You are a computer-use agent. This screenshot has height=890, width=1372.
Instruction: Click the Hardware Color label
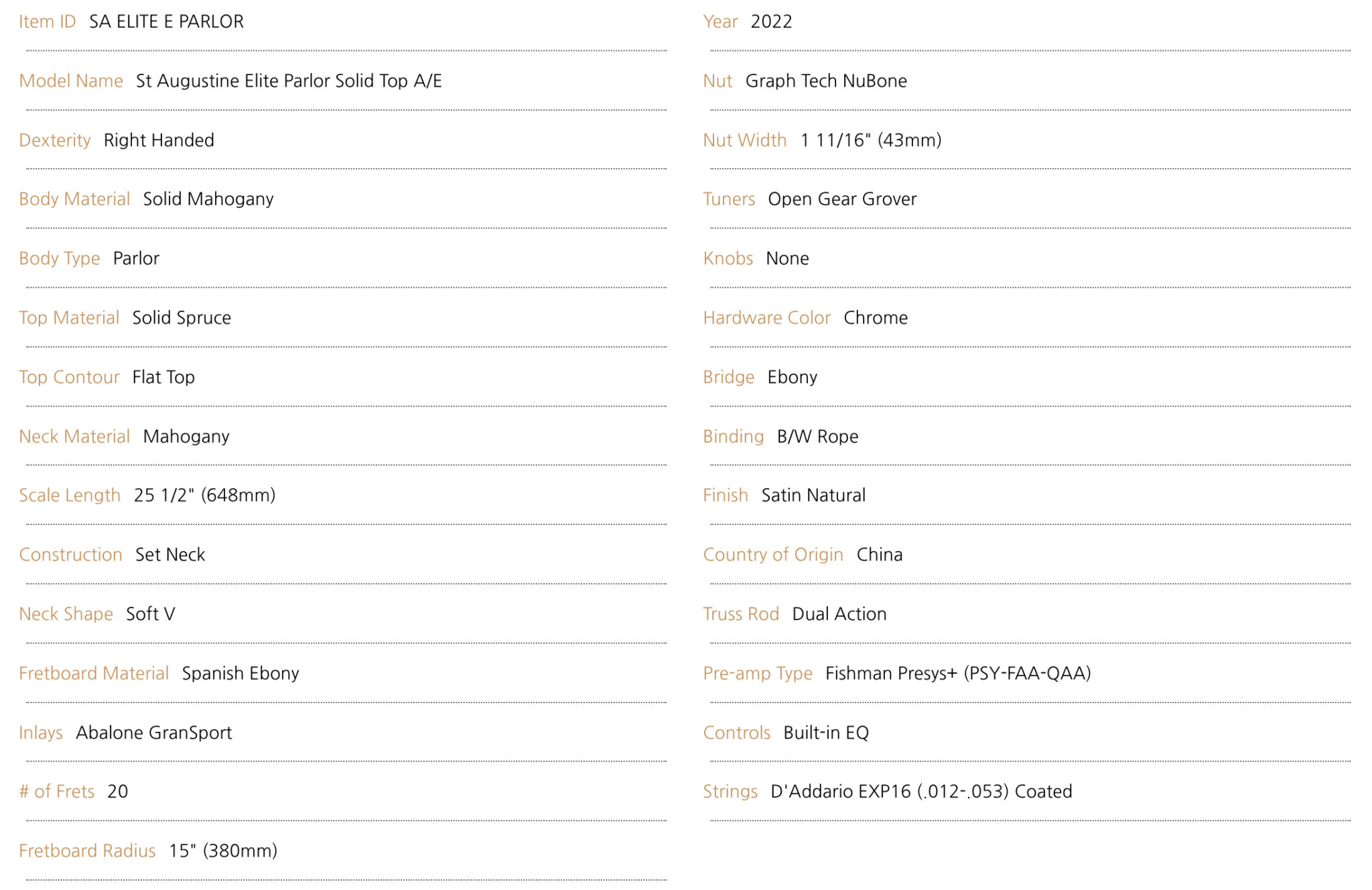(767, 317)
